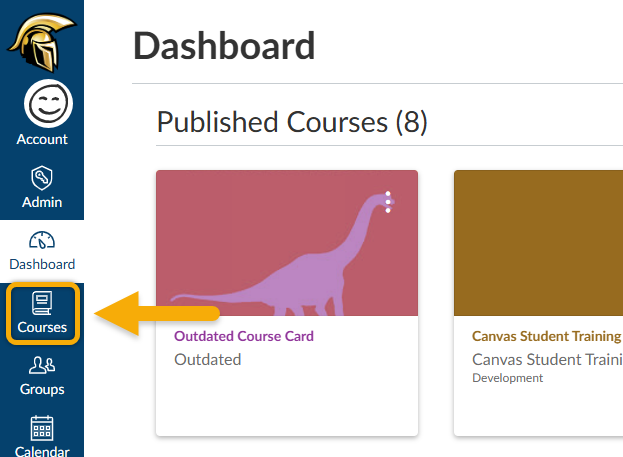Click the Admin shield icon

(x=42, y=178)
